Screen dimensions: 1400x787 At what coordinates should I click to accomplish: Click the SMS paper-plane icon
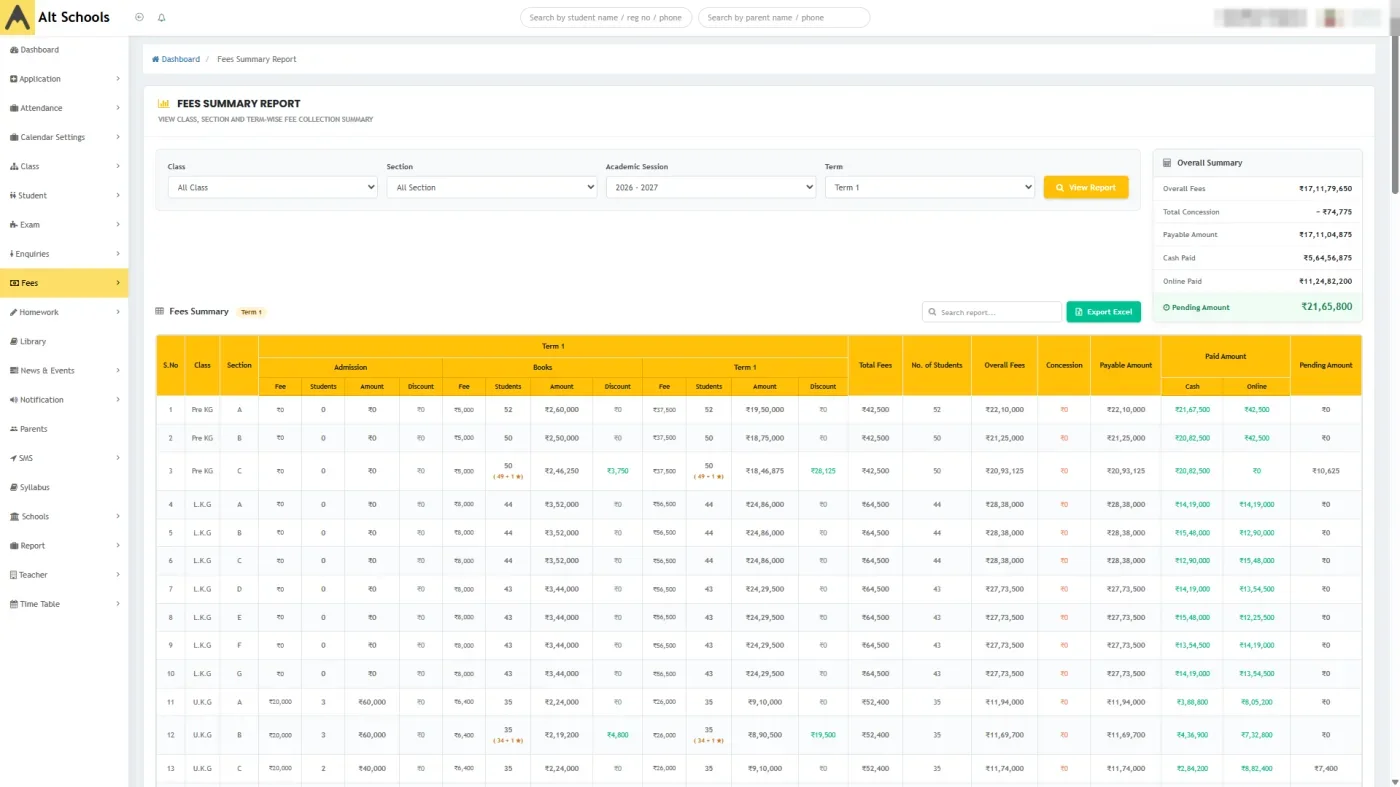(13, 458)
